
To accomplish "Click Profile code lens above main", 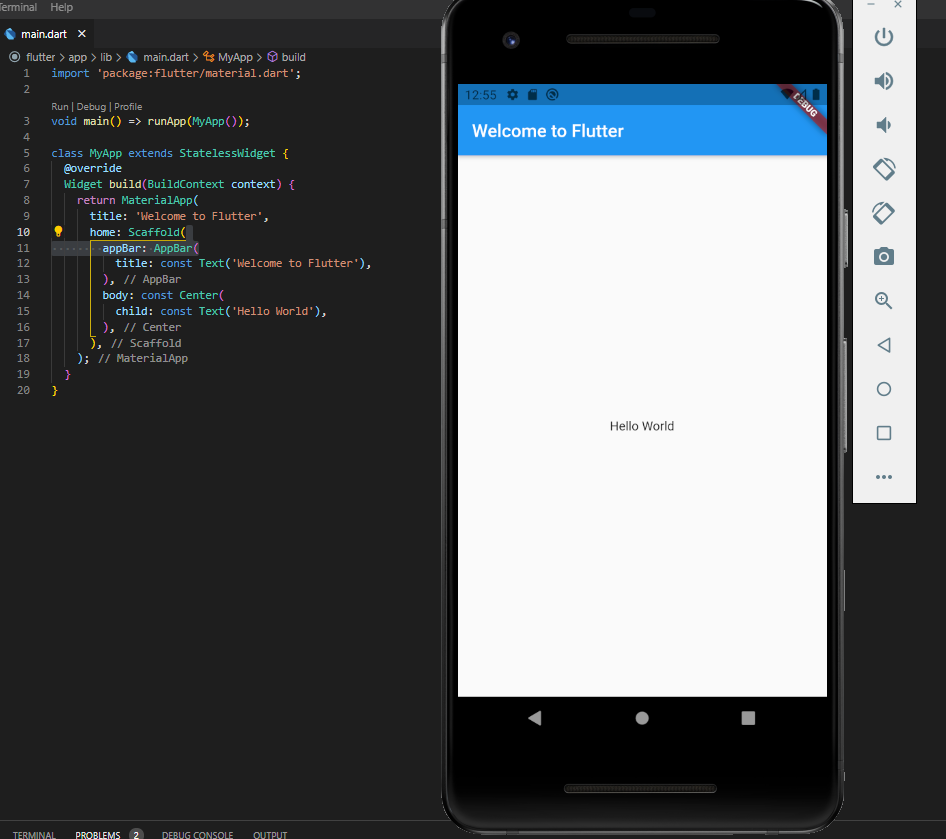I will 128,107.
